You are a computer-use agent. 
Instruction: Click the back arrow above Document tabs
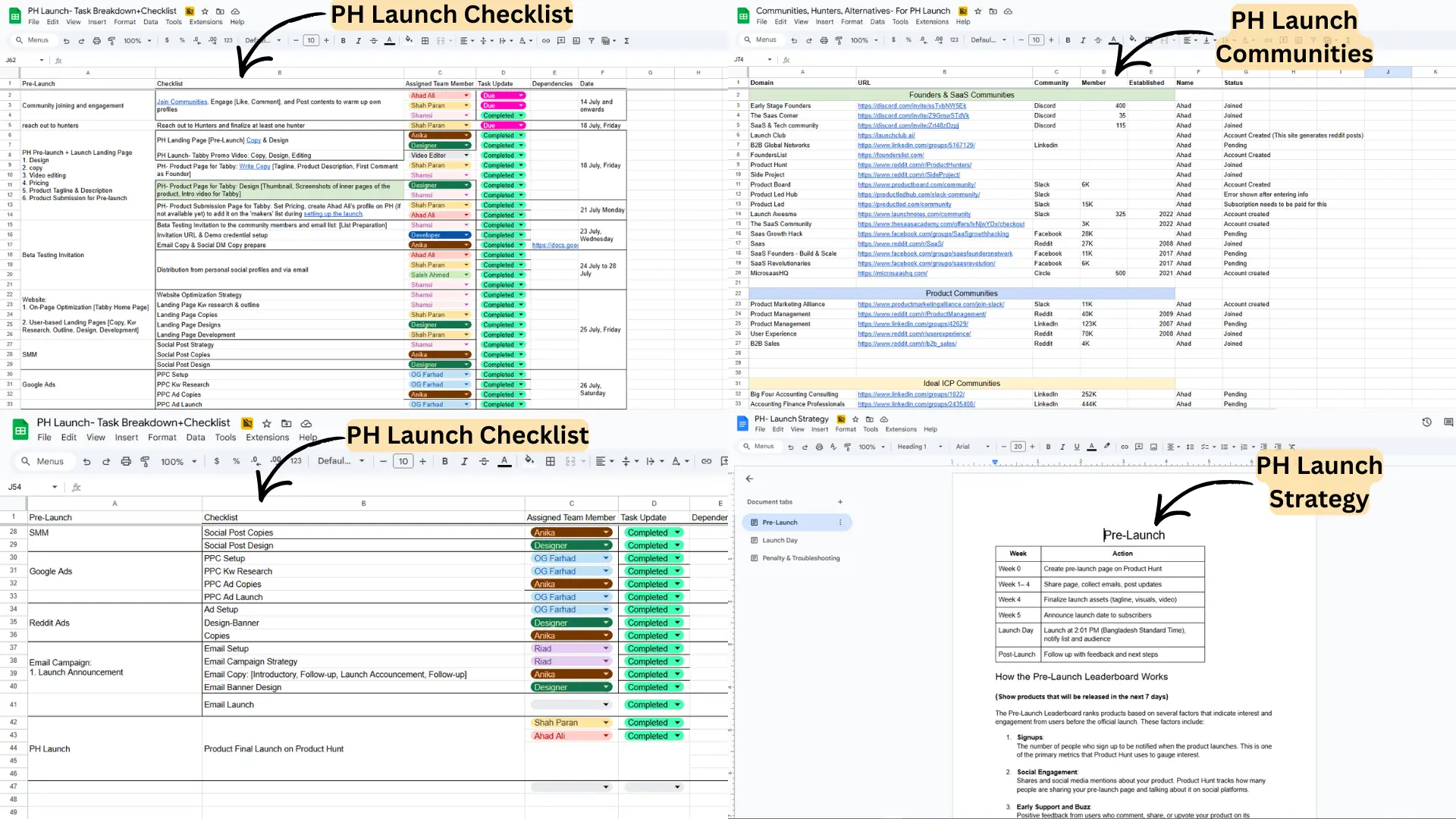click(749, 479)
